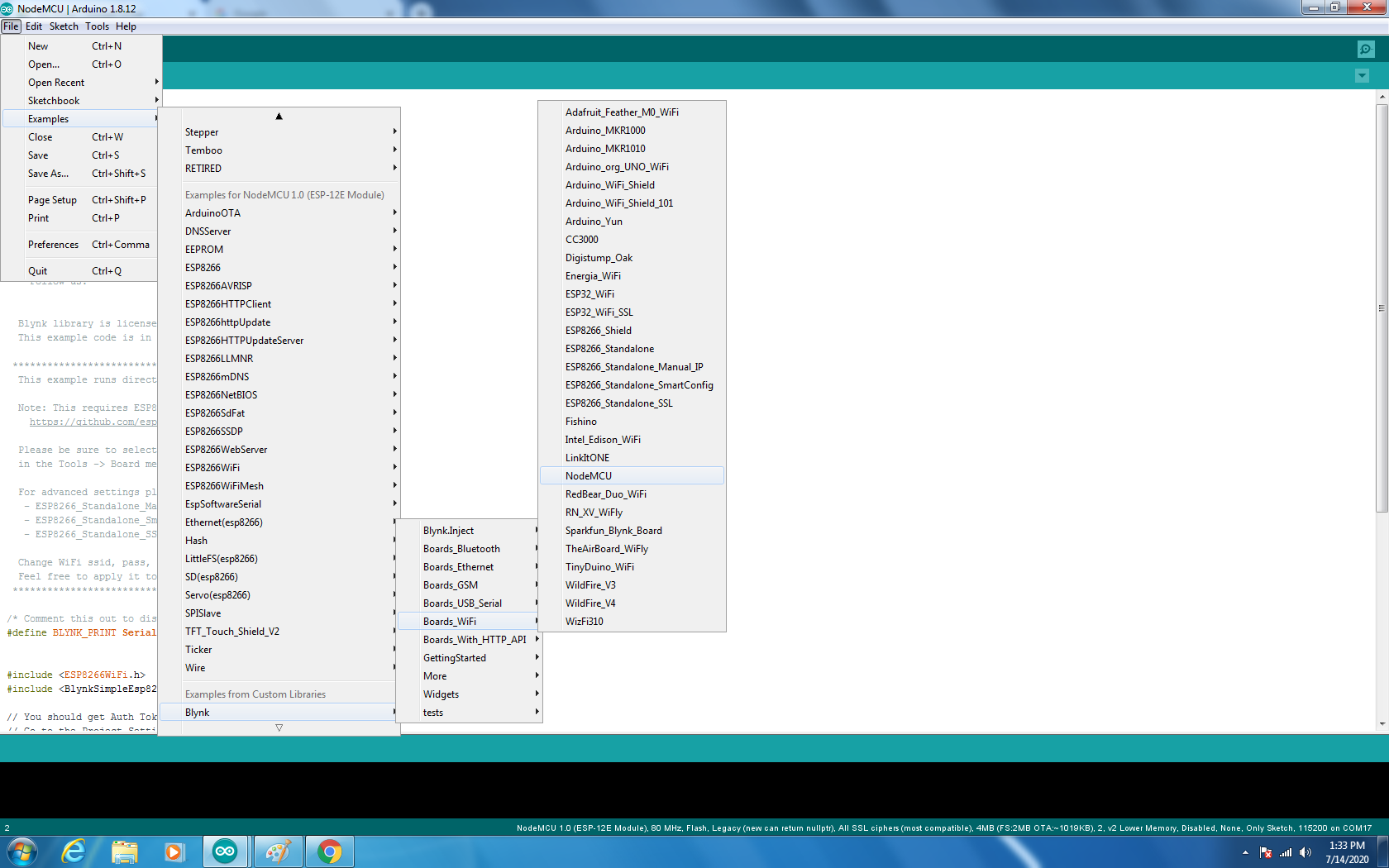Viewport: 1389px width, 868px height.
Task: Open the GettingStarted submenu
Action: tap(470, 658)
